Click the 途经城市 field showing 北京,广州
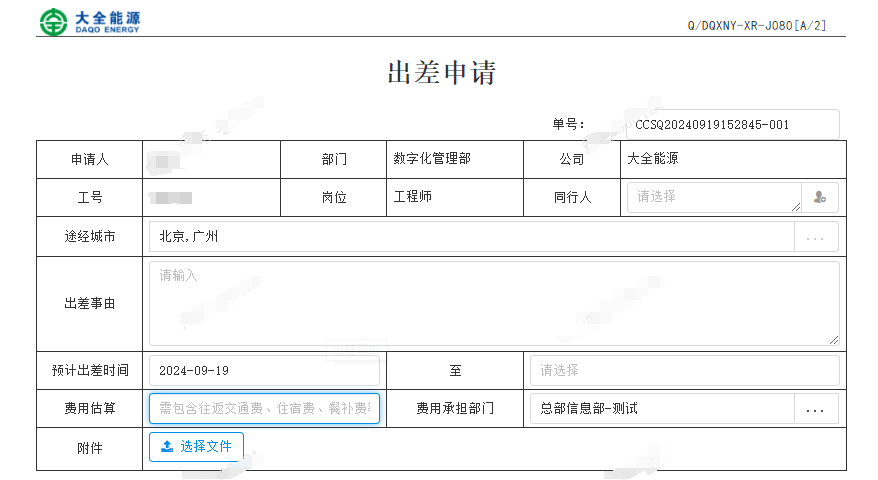Image resolution: width=878 pixels, height=480 pixels. [x=471, y=237]
